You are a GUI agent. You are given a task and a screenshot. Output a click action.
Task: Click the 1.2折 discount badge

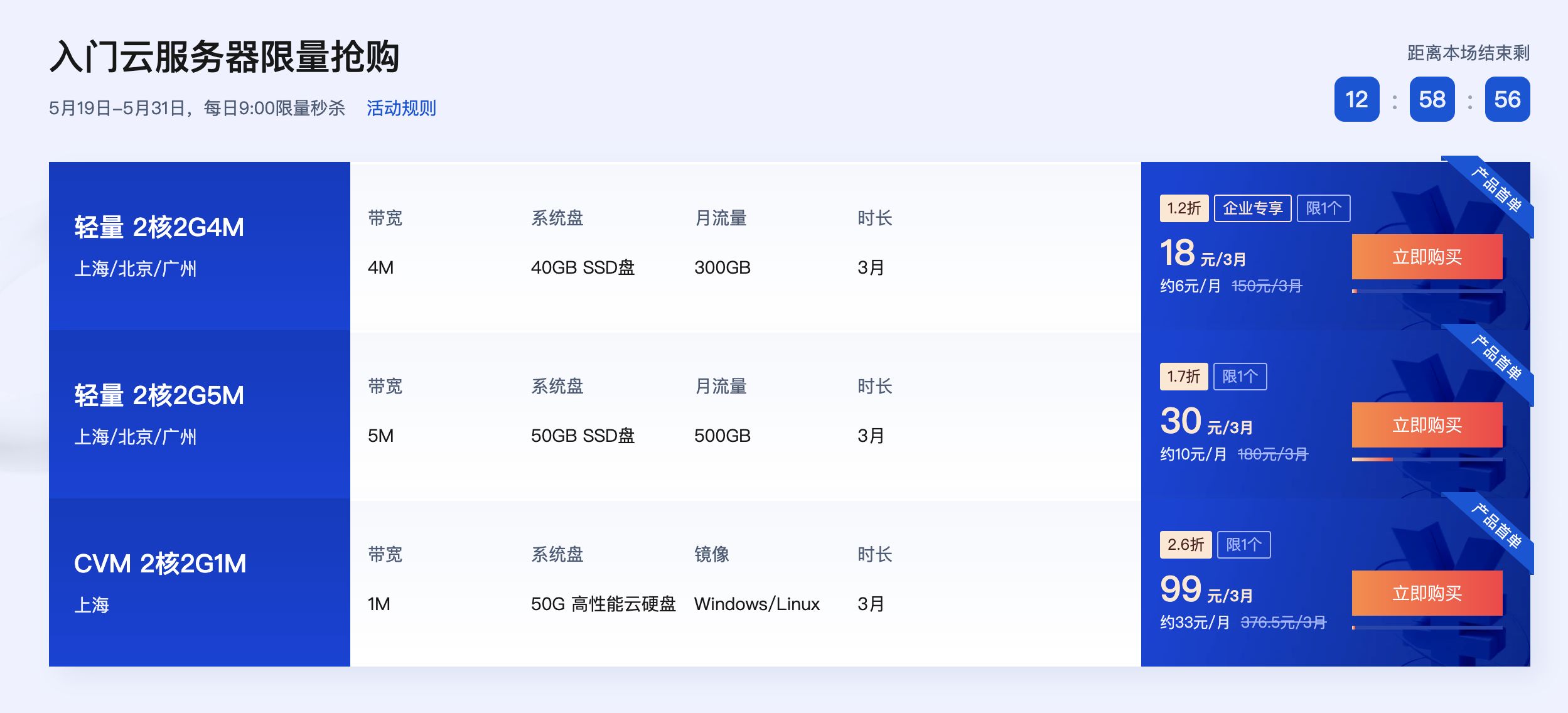pos(1184,208)
